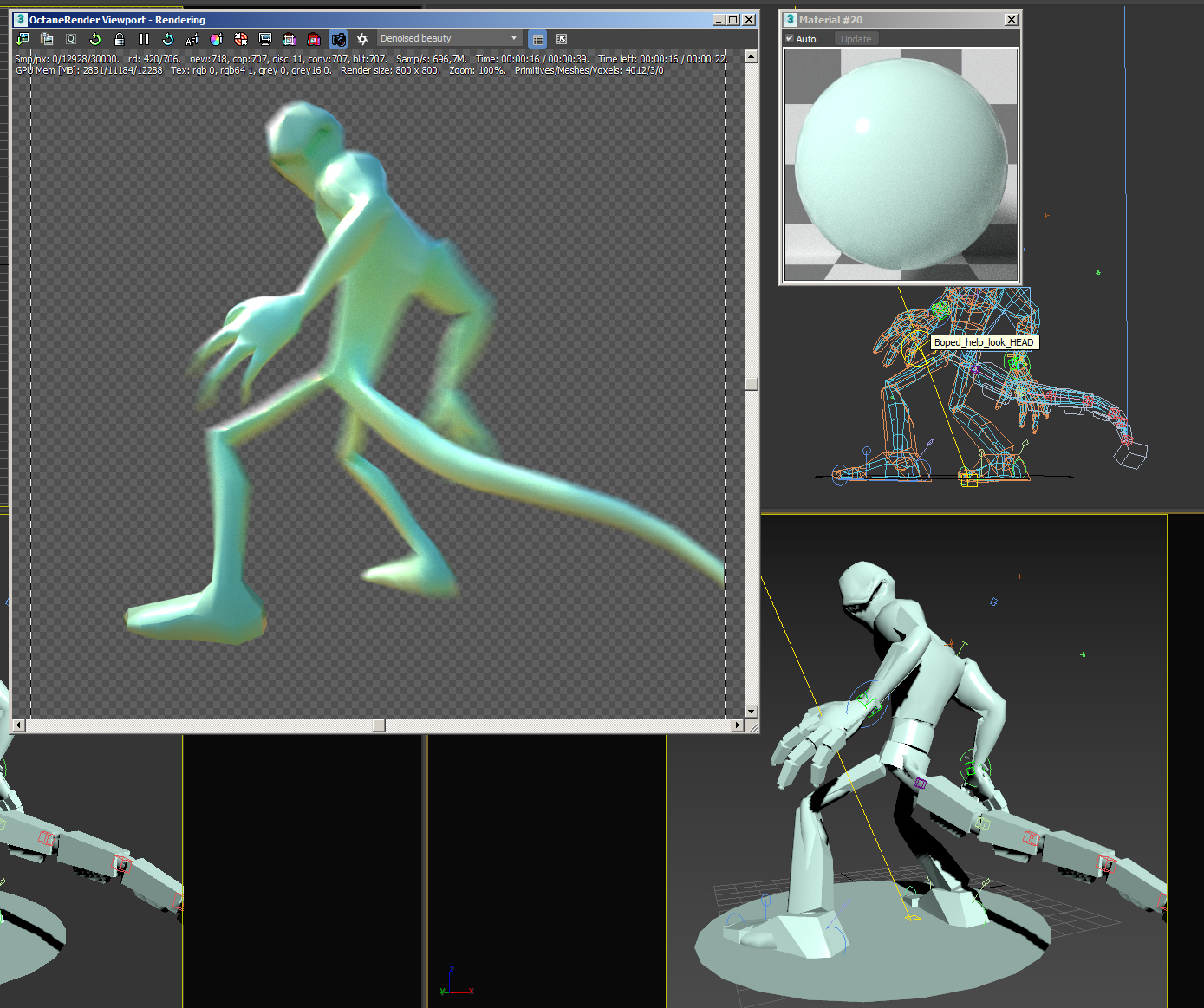Minimize the OctaneRender Viewport window
The height and width of the screenshot is (1008, 1204).
coord(719,20)
